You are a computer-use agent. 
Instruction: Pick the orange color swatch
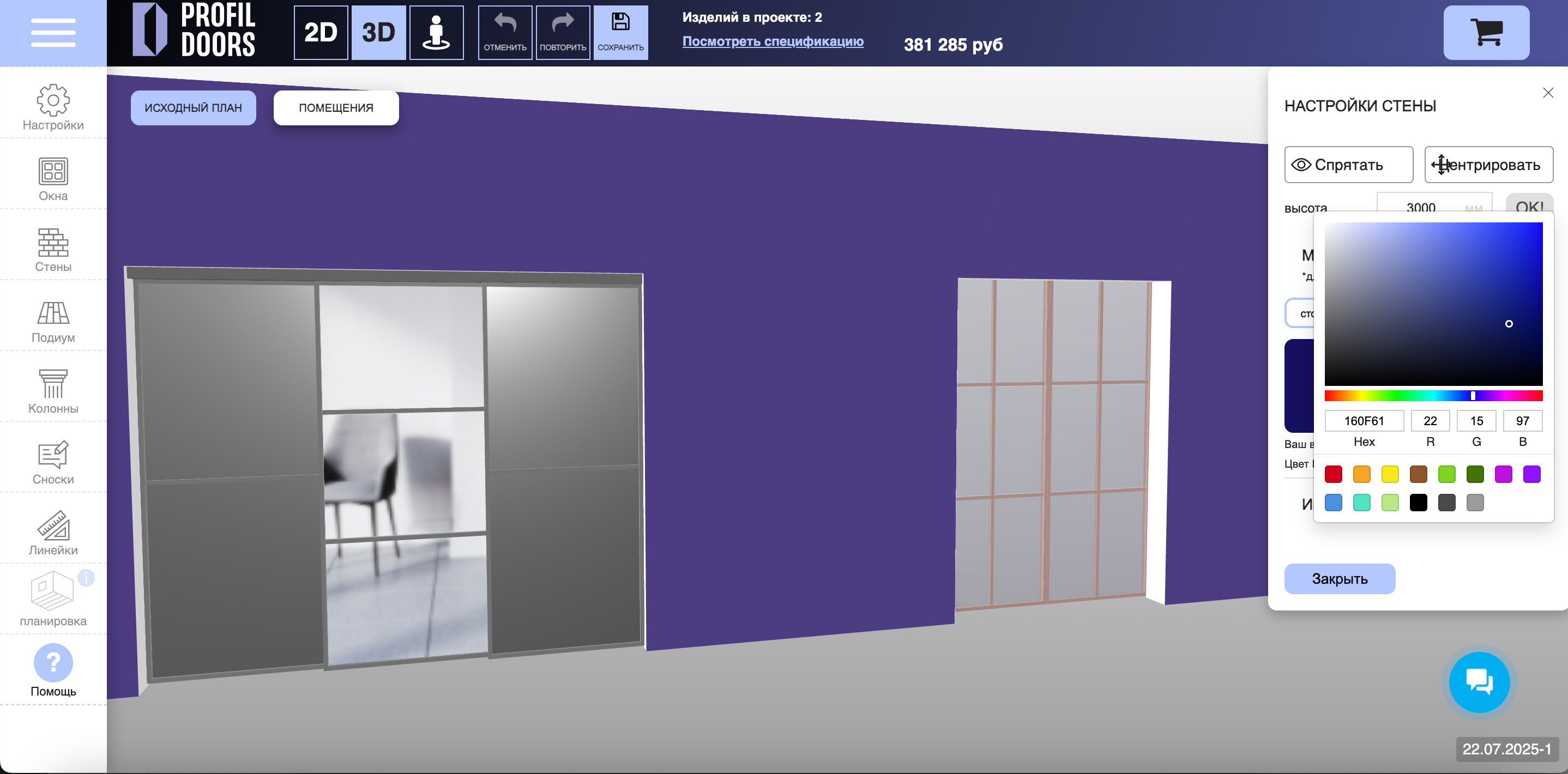coord(1362,474)
